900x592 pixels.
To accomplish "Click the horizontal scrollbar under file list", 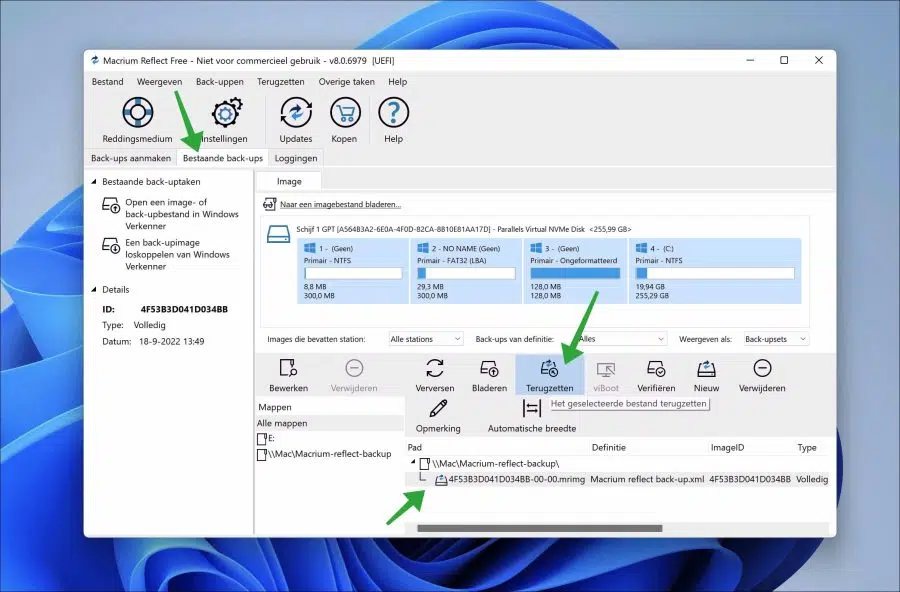I will 540,528.
